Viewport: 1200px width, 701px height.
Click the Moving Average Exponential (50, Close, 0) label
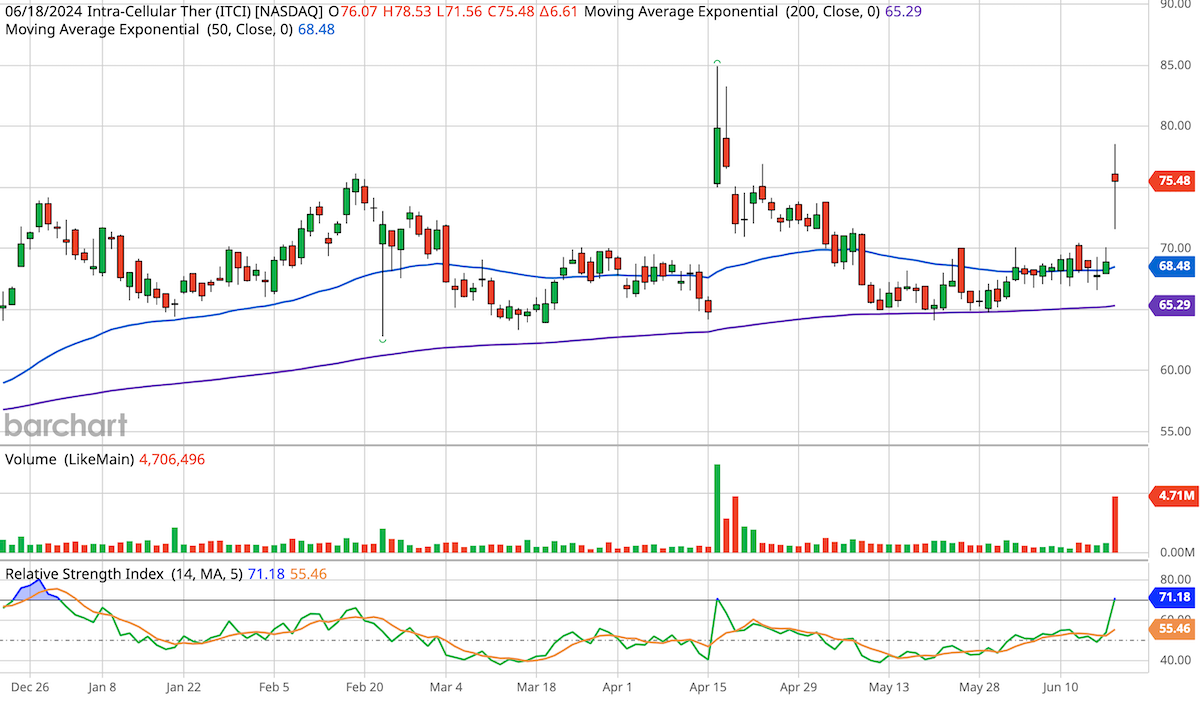[149, 30]
